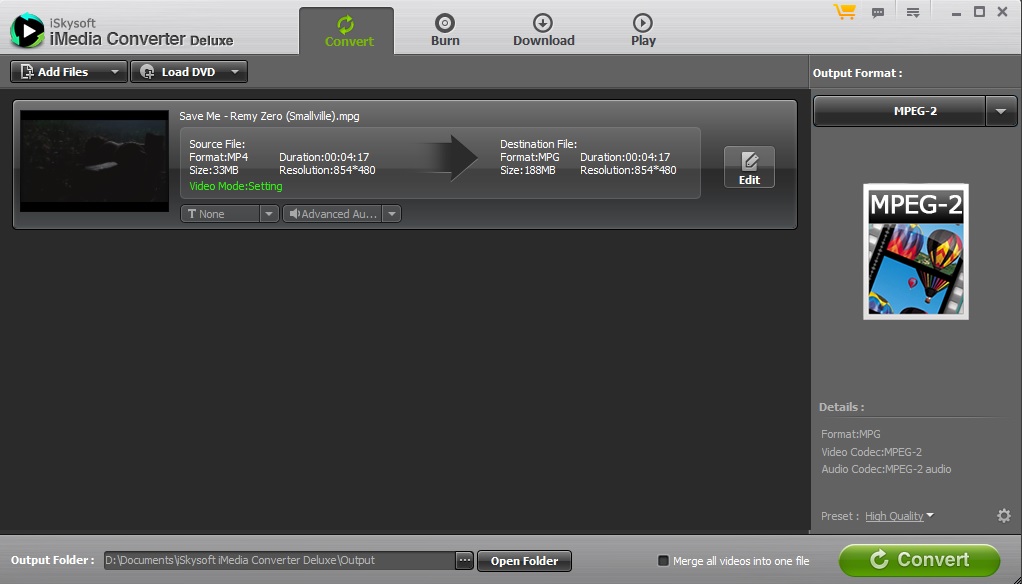Image resolution: width=1022 pixels, height=584 pixels.
Task: Open the High Quality preset dropdown
Action: point(899,516)
